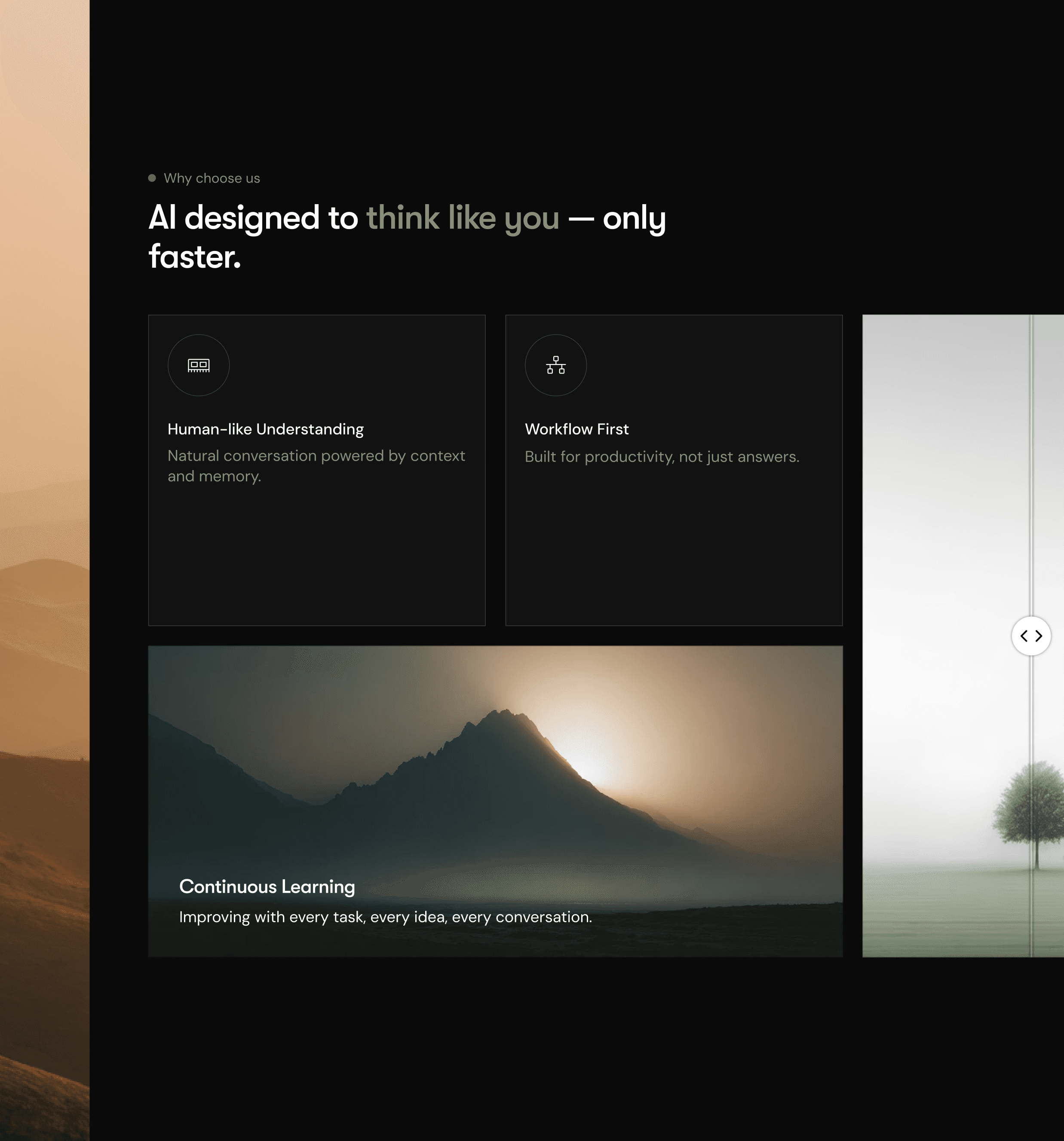Click the left chevron on slider handle

click(1024, 636)
